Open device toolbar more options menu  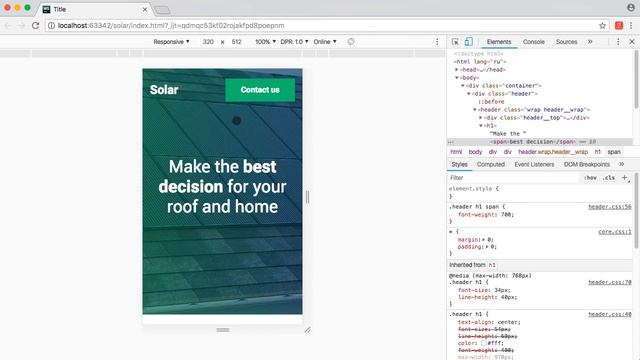point(437,42)
